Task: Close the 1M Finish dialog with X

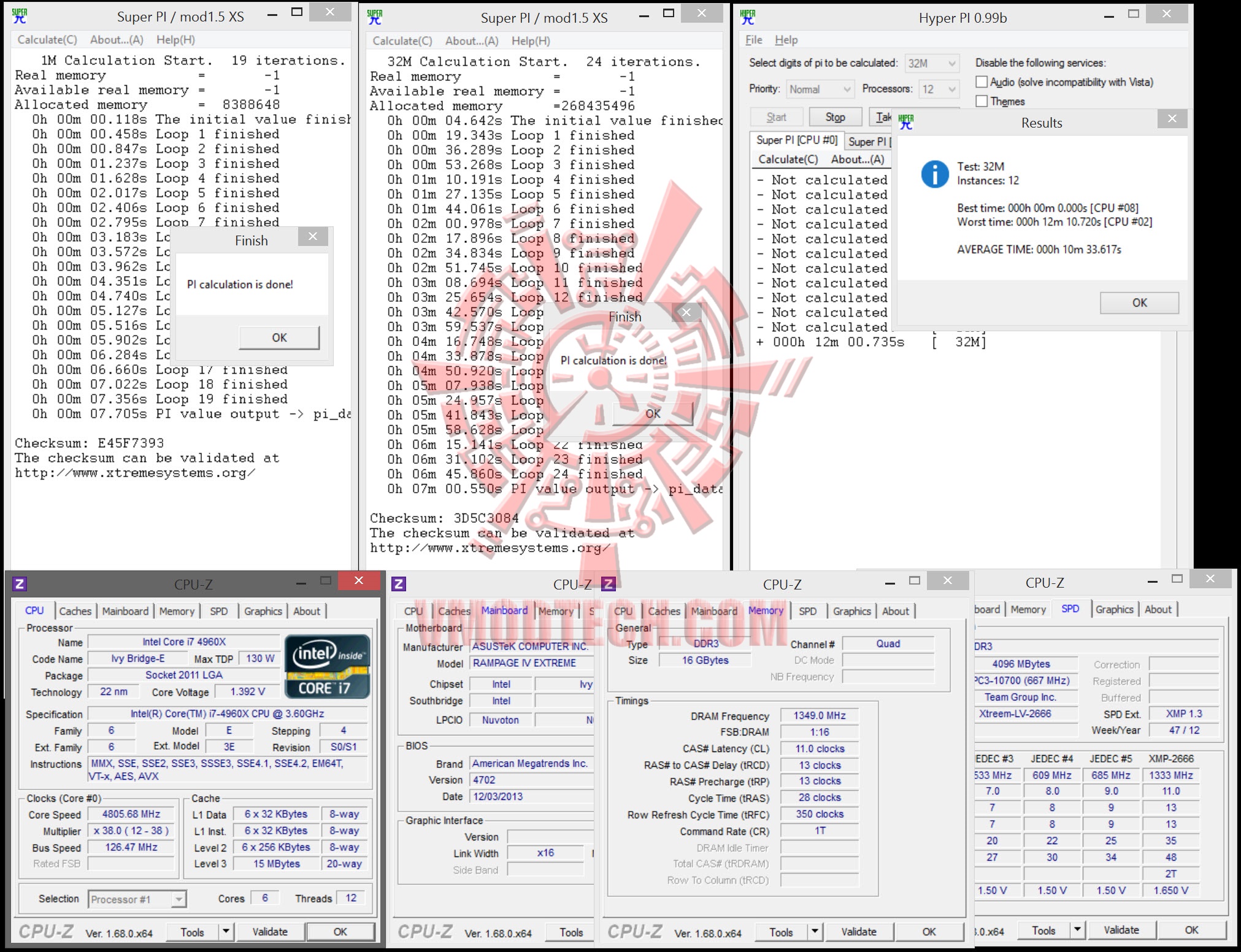Action: 313,237
